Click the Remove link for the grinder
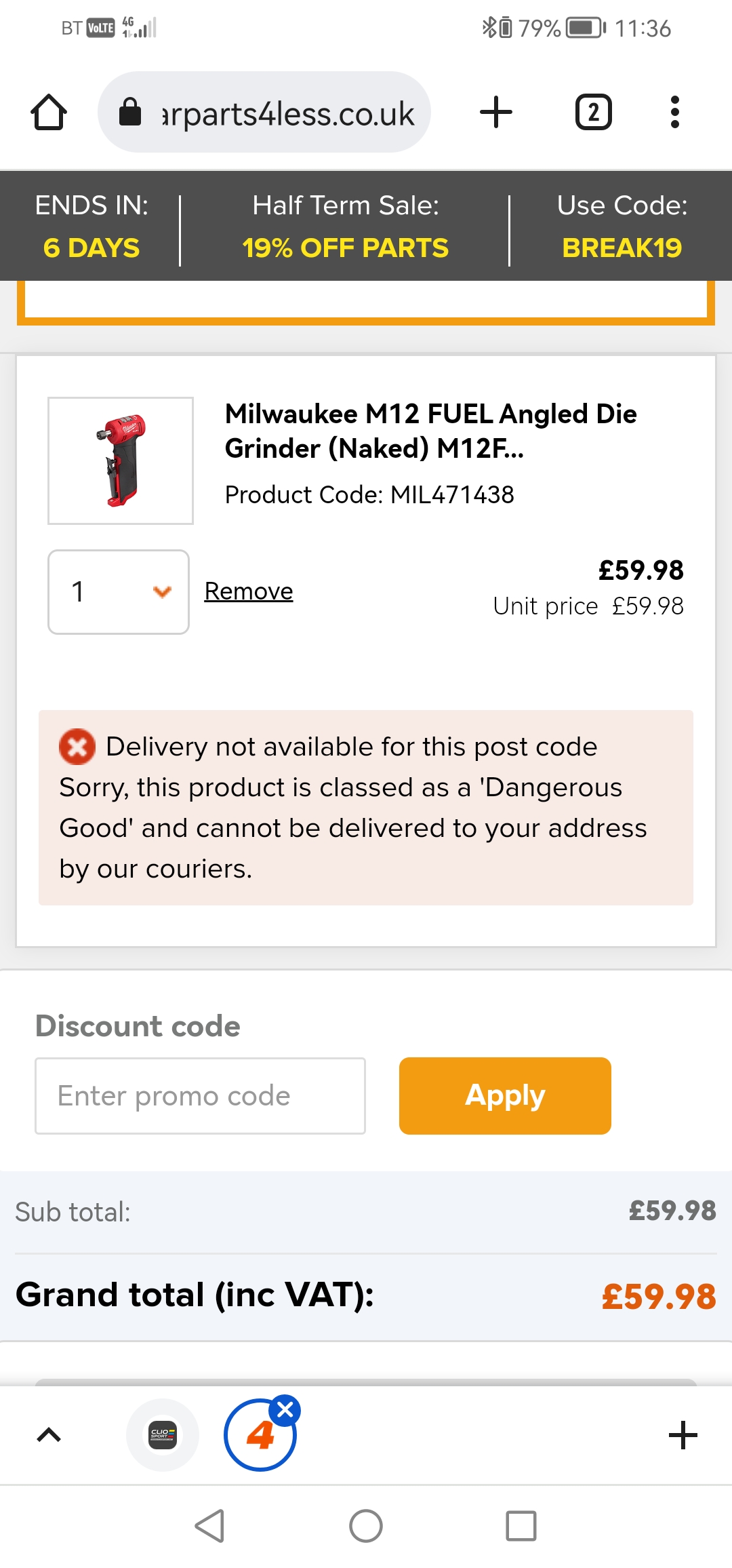Image resolution: width=732 pixels, height=1568 pixels. (x=249, y=591)
